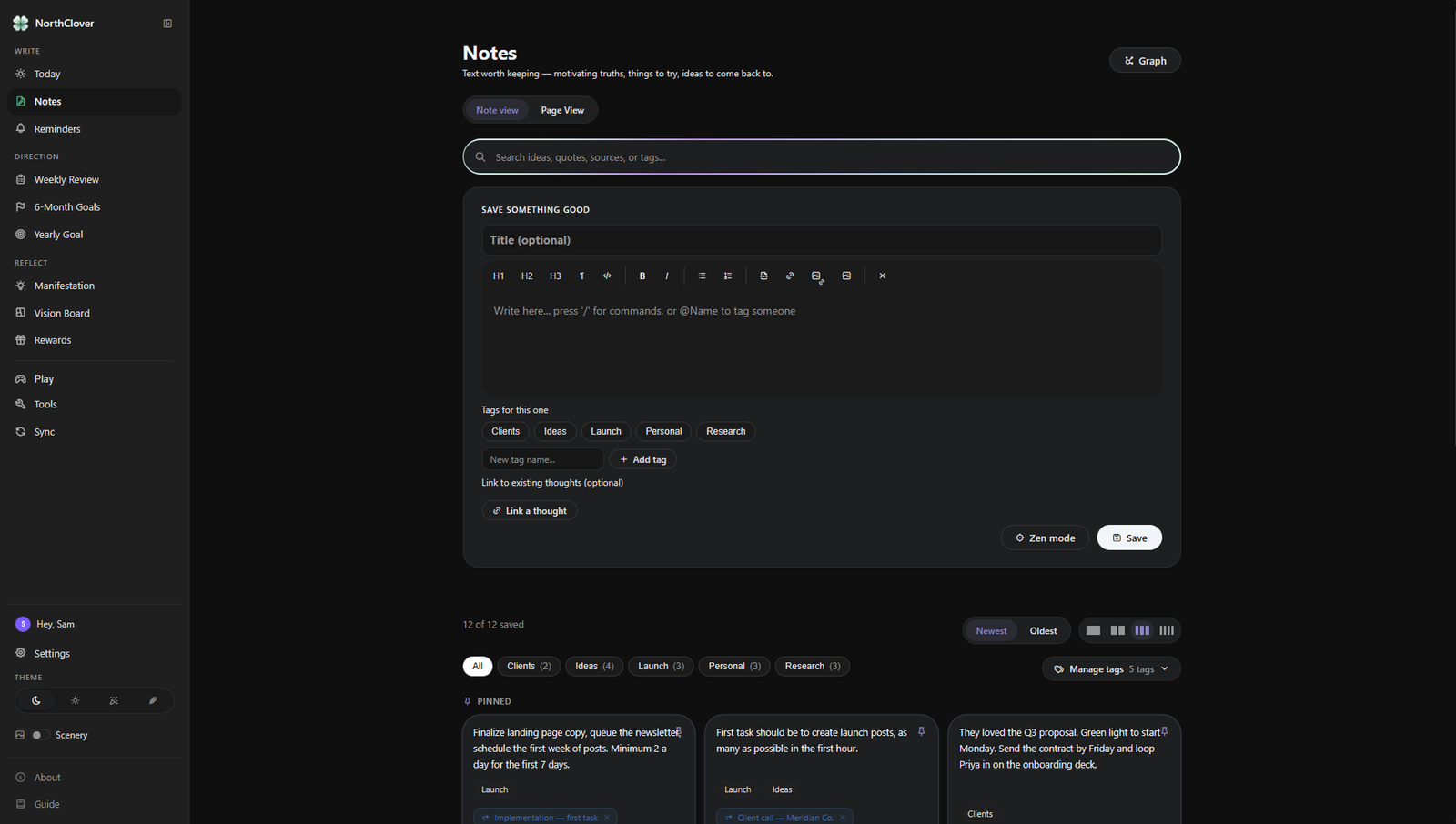Open the 6-Month Goals page

tap(95, 206)
